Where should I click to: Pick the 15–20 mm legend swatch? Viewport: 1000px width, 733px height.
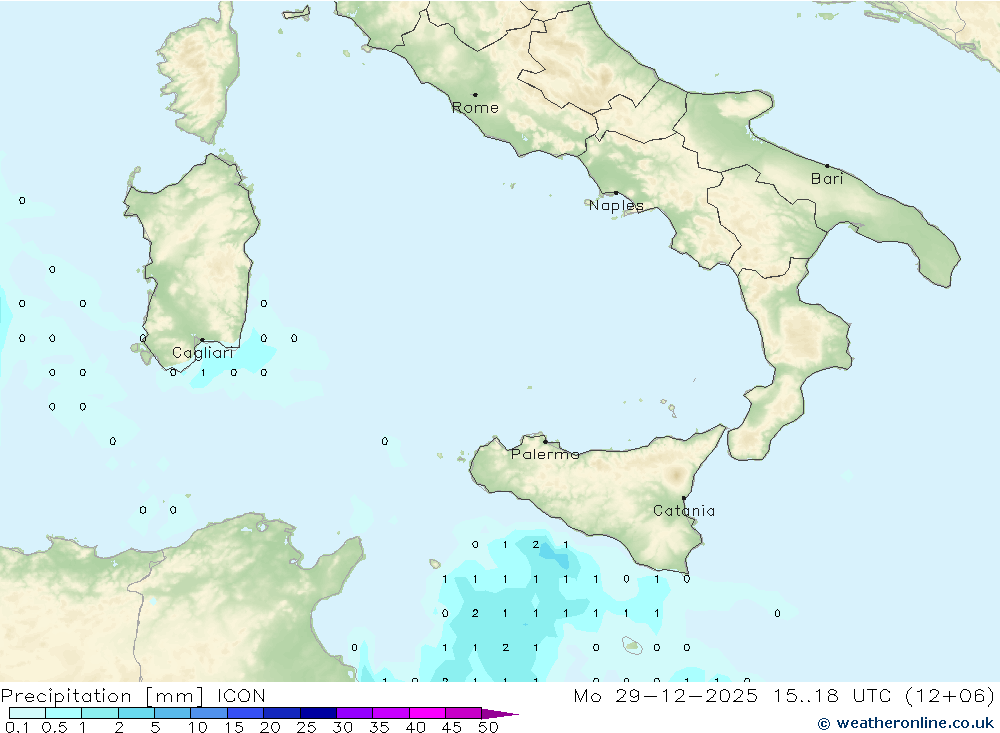tap(246, 713)
